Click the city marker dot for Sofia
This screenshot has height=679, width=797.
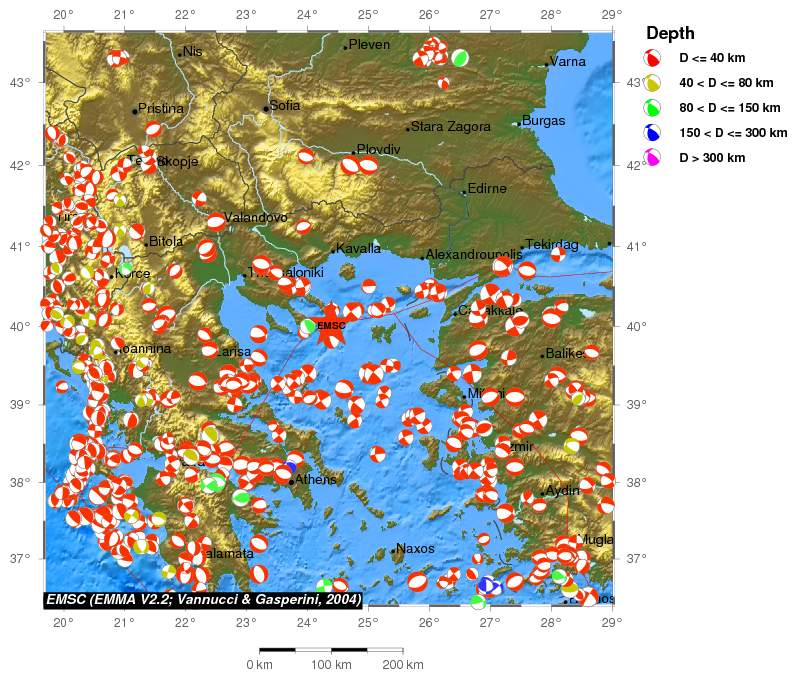[x=266, y=109]
